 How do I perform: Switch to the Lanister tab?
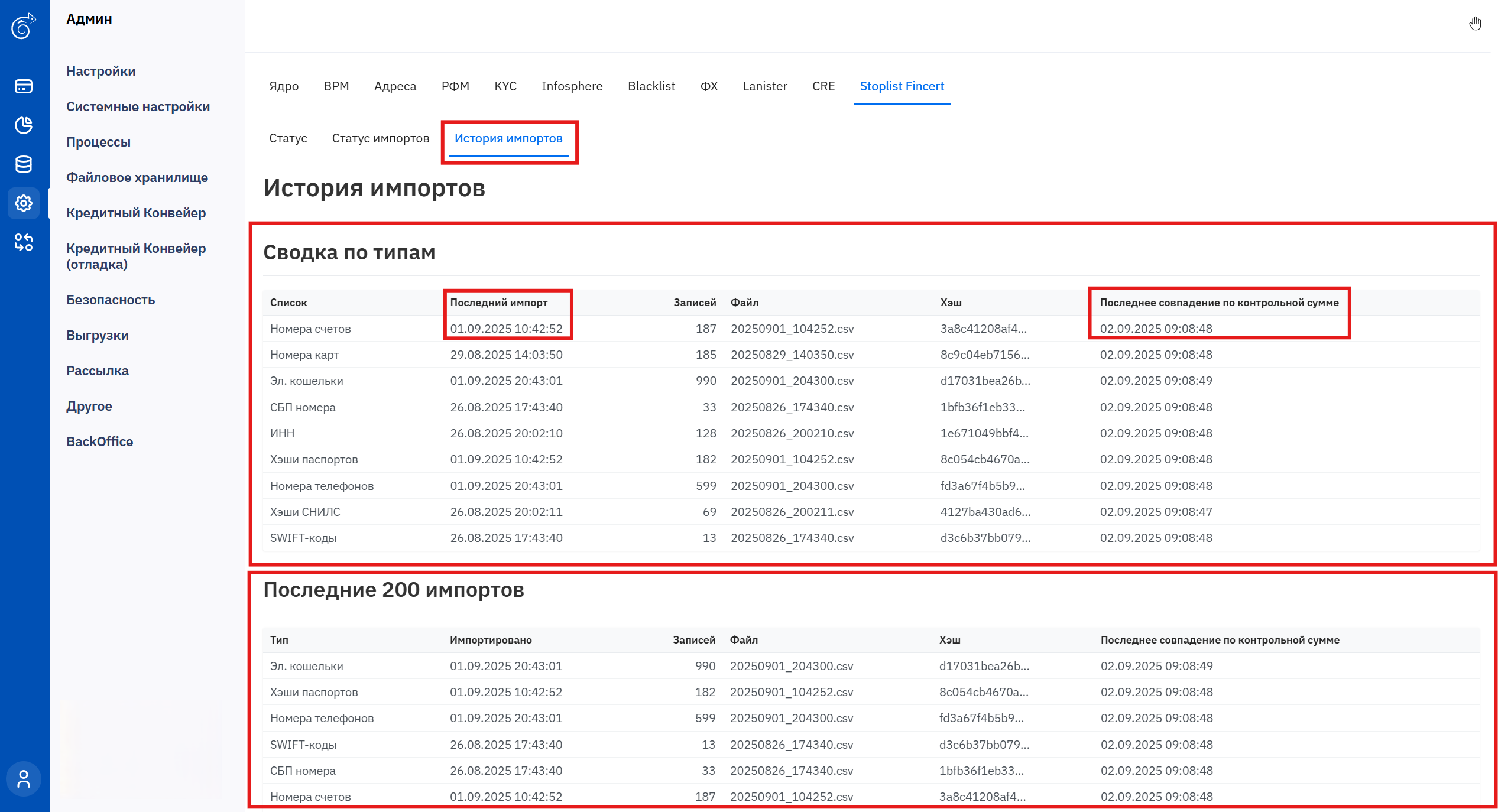pos(765,86)
